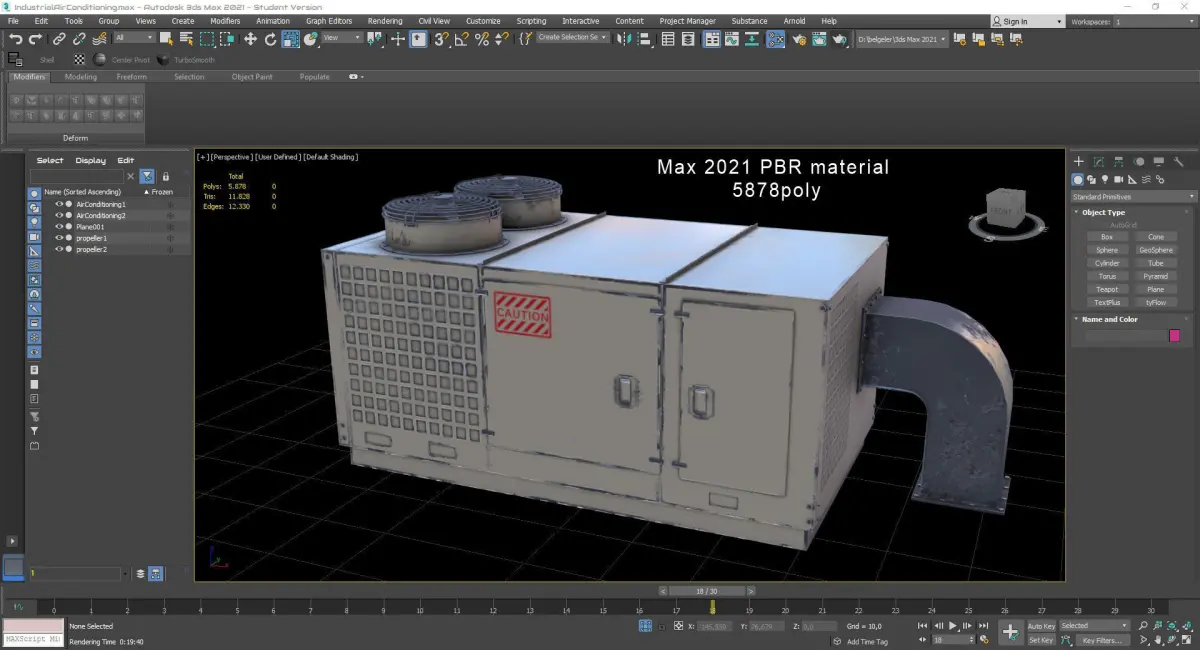Image resolution: width=1200 pixels, height=650 pixels.
Task: Click the Undo arrow icon
Action: [15, 39]
